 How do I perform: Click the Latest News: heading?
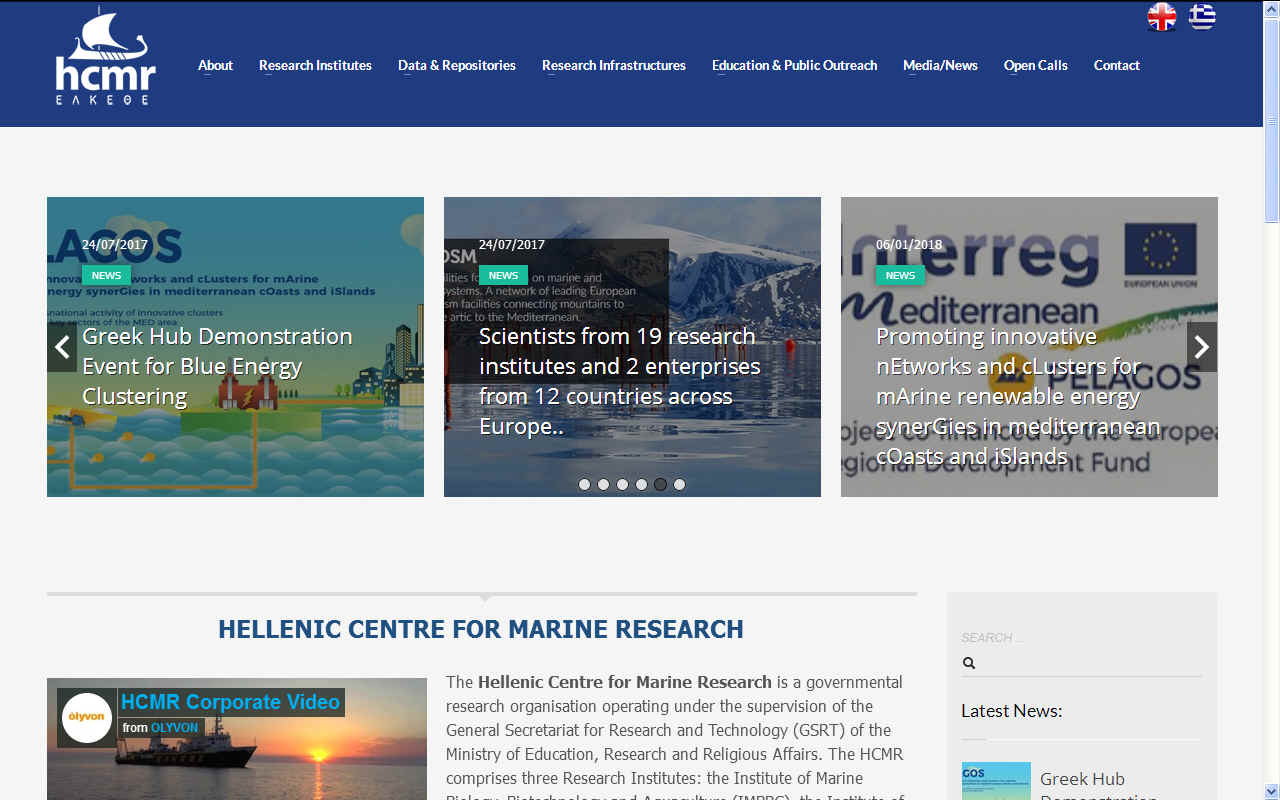click(x=1011, y=711)
